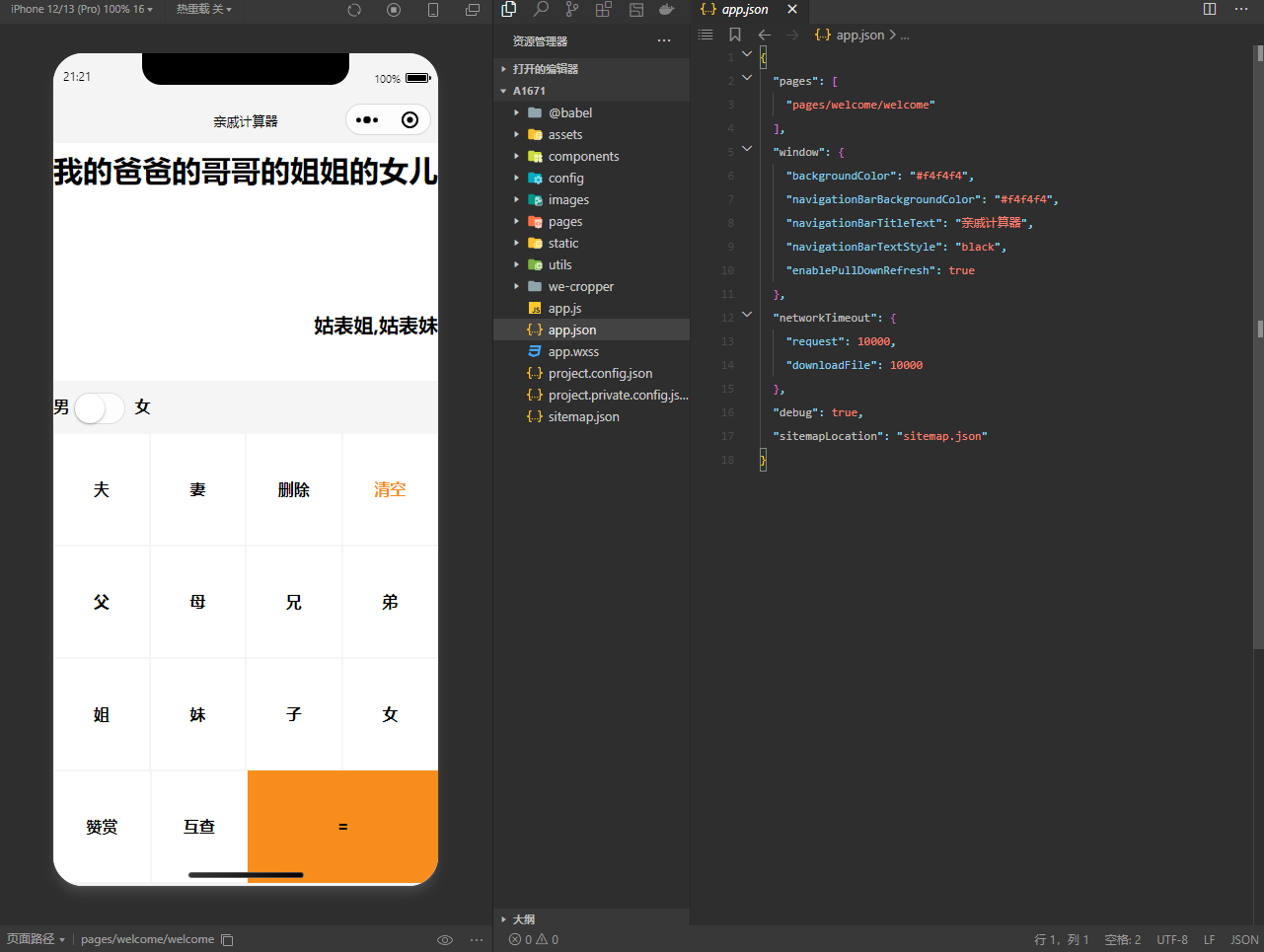Close the app.json editor tab
The width and height of the screenshot is (1264, 952).
792,9
